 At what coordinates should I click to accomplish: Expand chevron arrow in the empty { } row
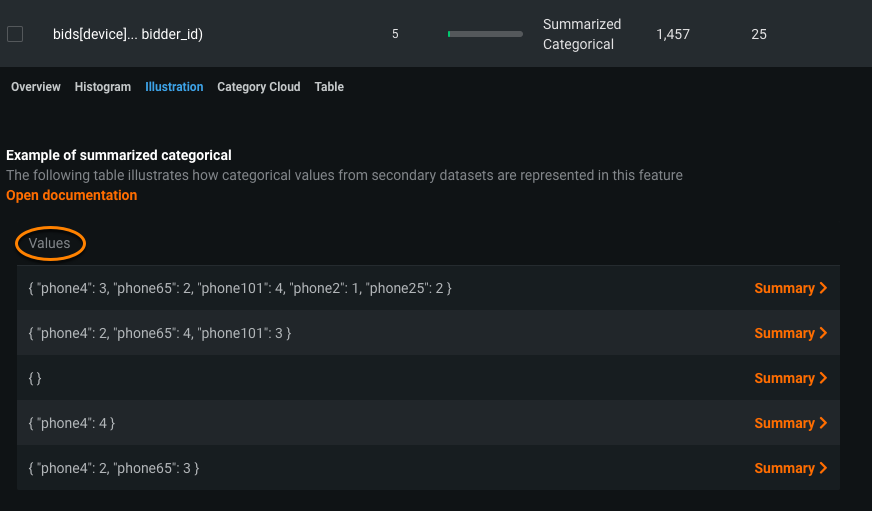823,378
